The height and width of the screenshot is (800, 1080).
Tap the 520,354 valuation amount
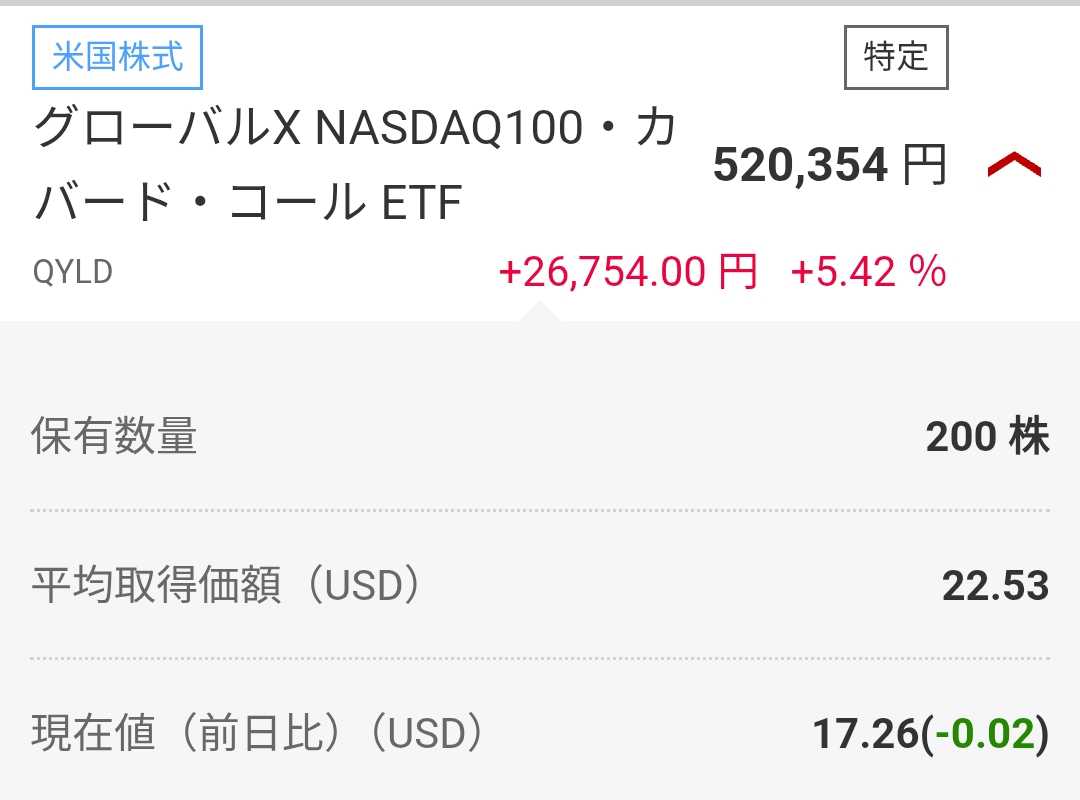point(800,166)
